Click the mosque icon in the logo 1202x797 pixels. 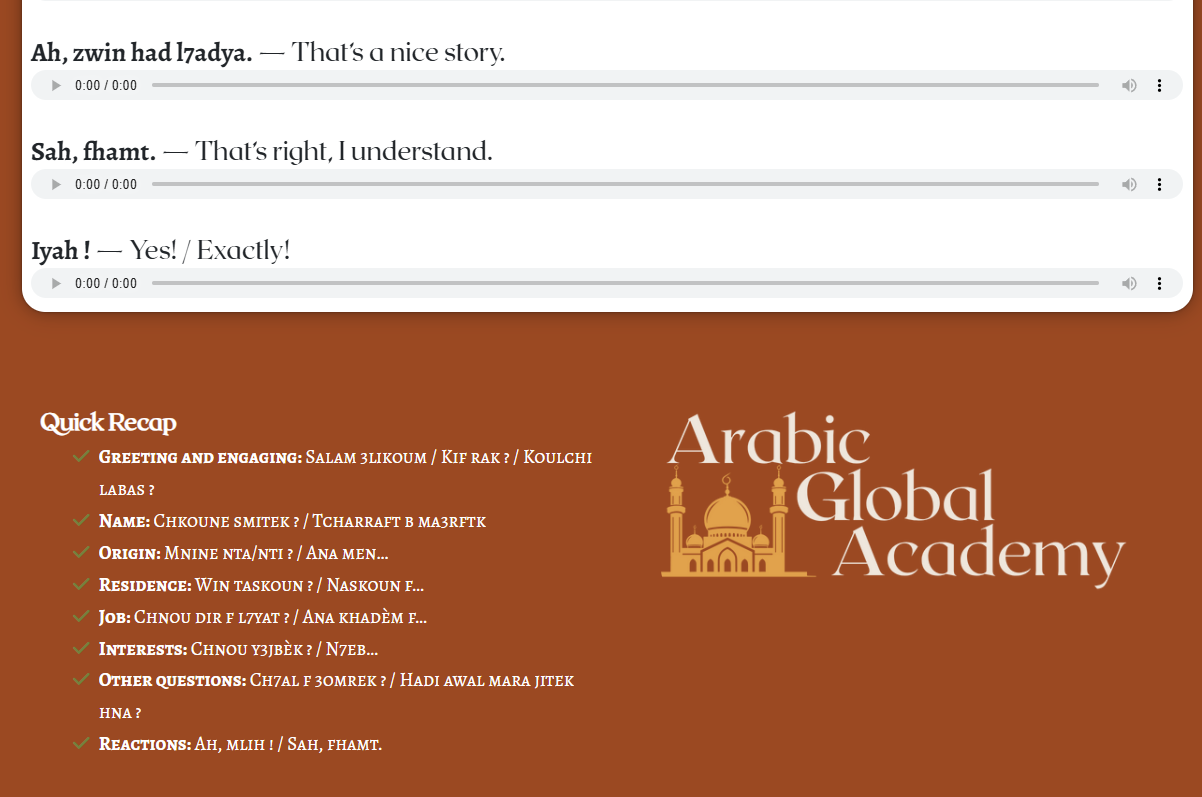click(729, 526)
